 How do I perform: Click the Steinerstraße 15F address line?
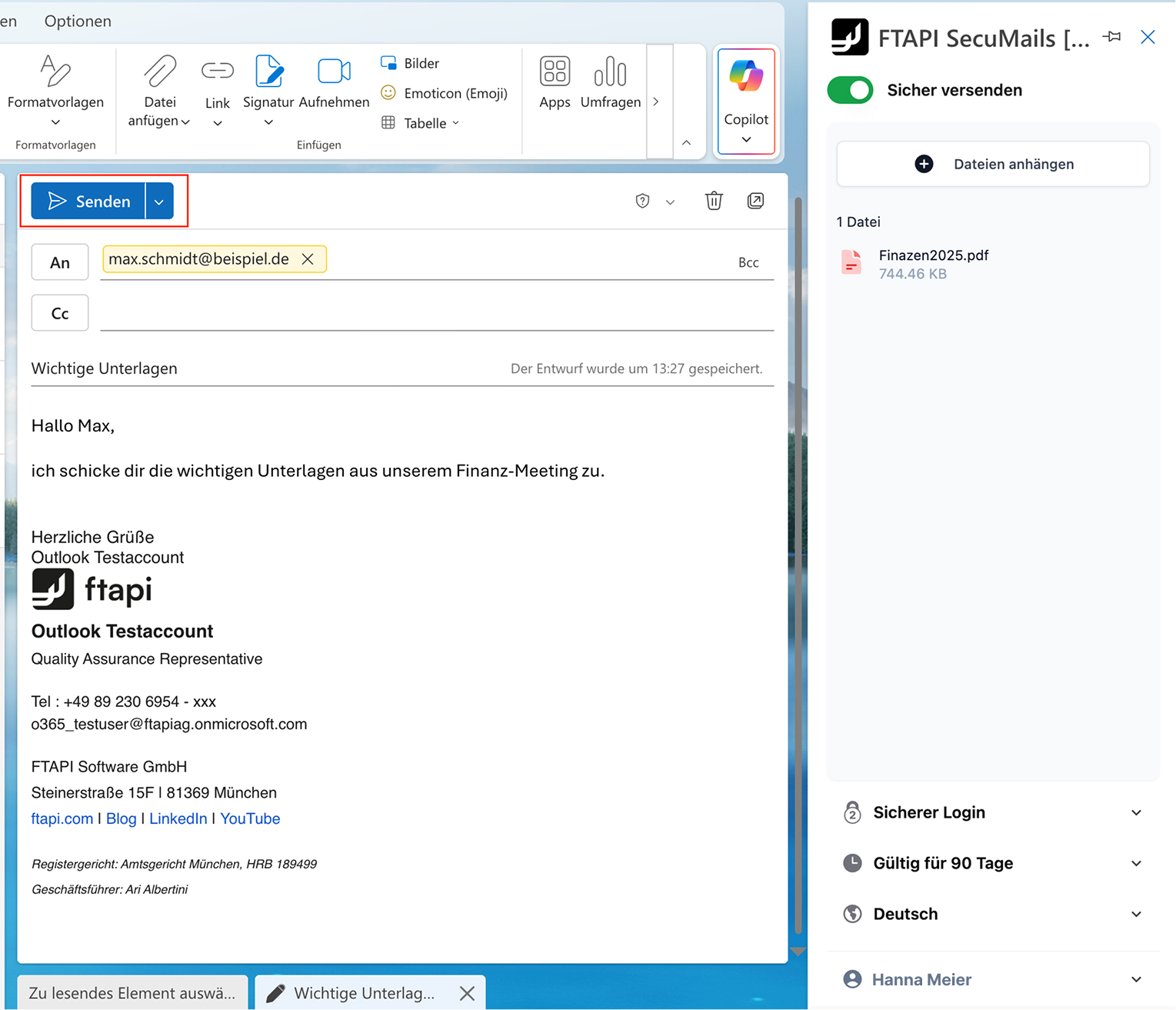pos(154,792)
